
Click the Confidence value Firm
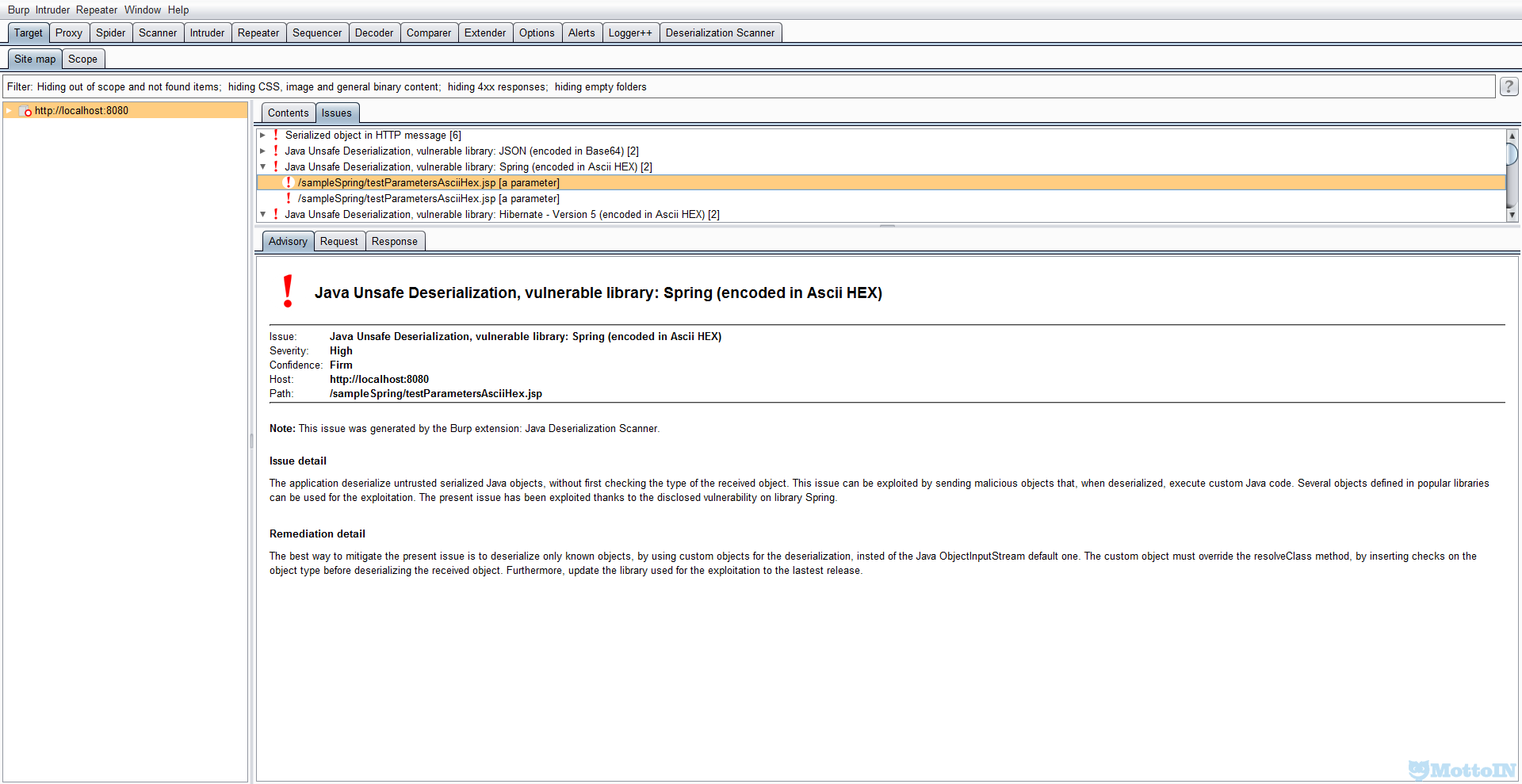[x=341, y=365]
